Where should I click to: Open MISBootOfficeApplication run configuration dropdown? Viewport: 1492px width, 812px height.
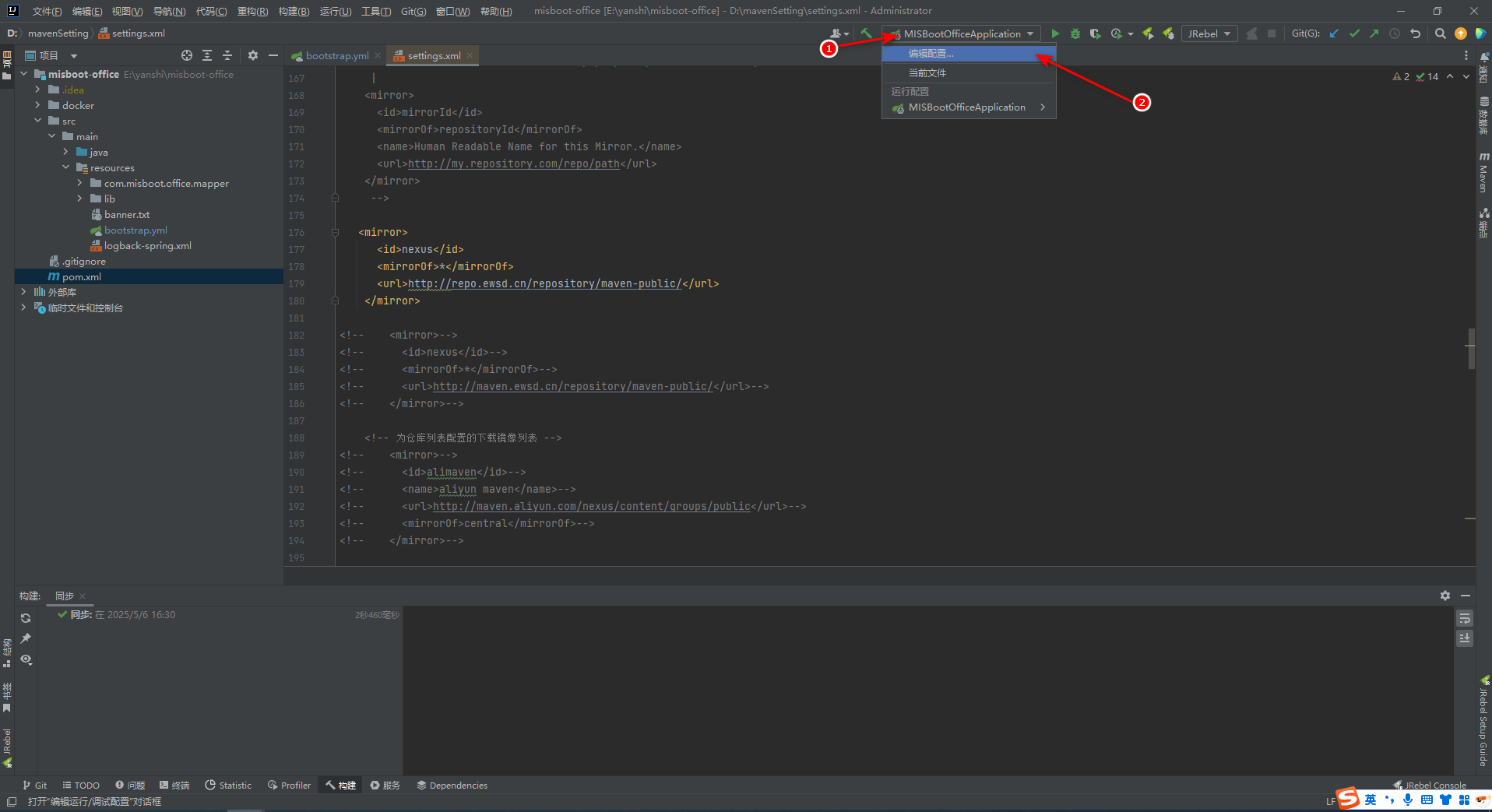pyautogui.click(x=962, y=33)
